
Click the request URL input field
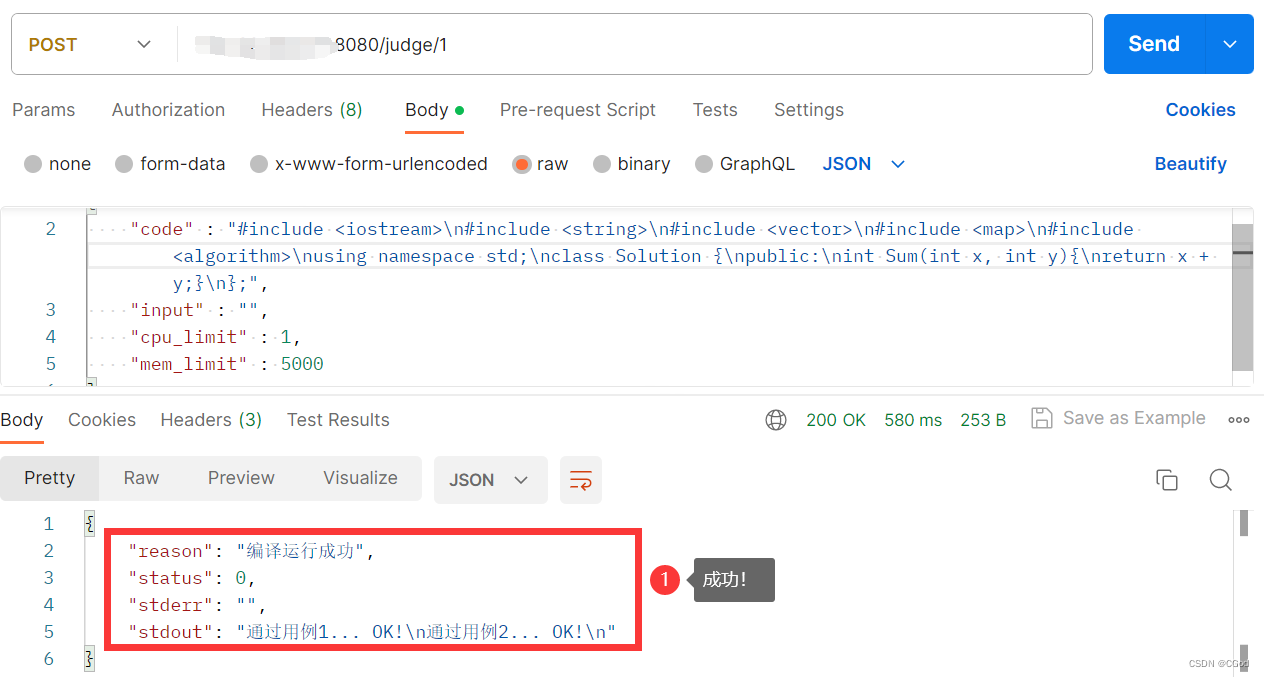point(634,44)
